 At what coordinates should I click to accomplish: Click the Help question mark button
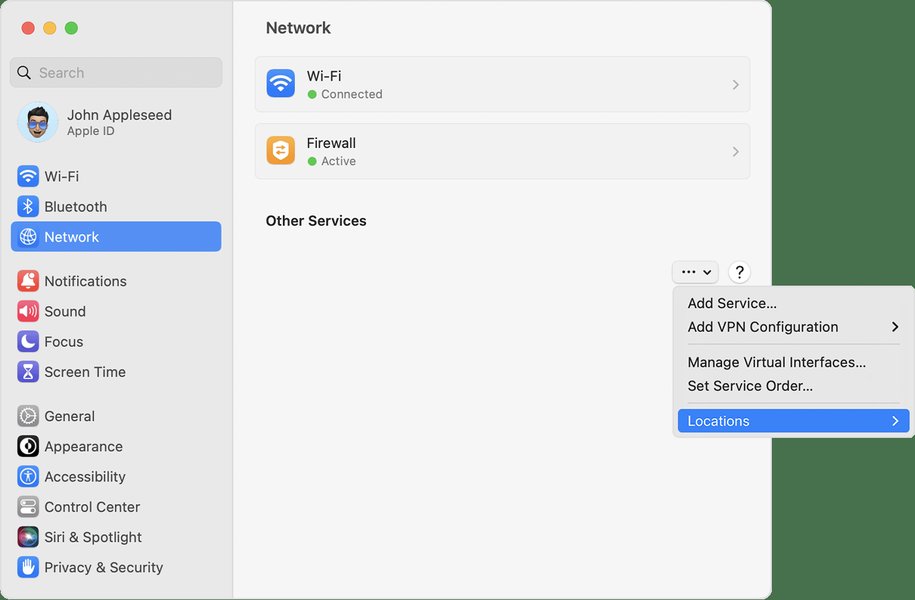coord(738,271)
